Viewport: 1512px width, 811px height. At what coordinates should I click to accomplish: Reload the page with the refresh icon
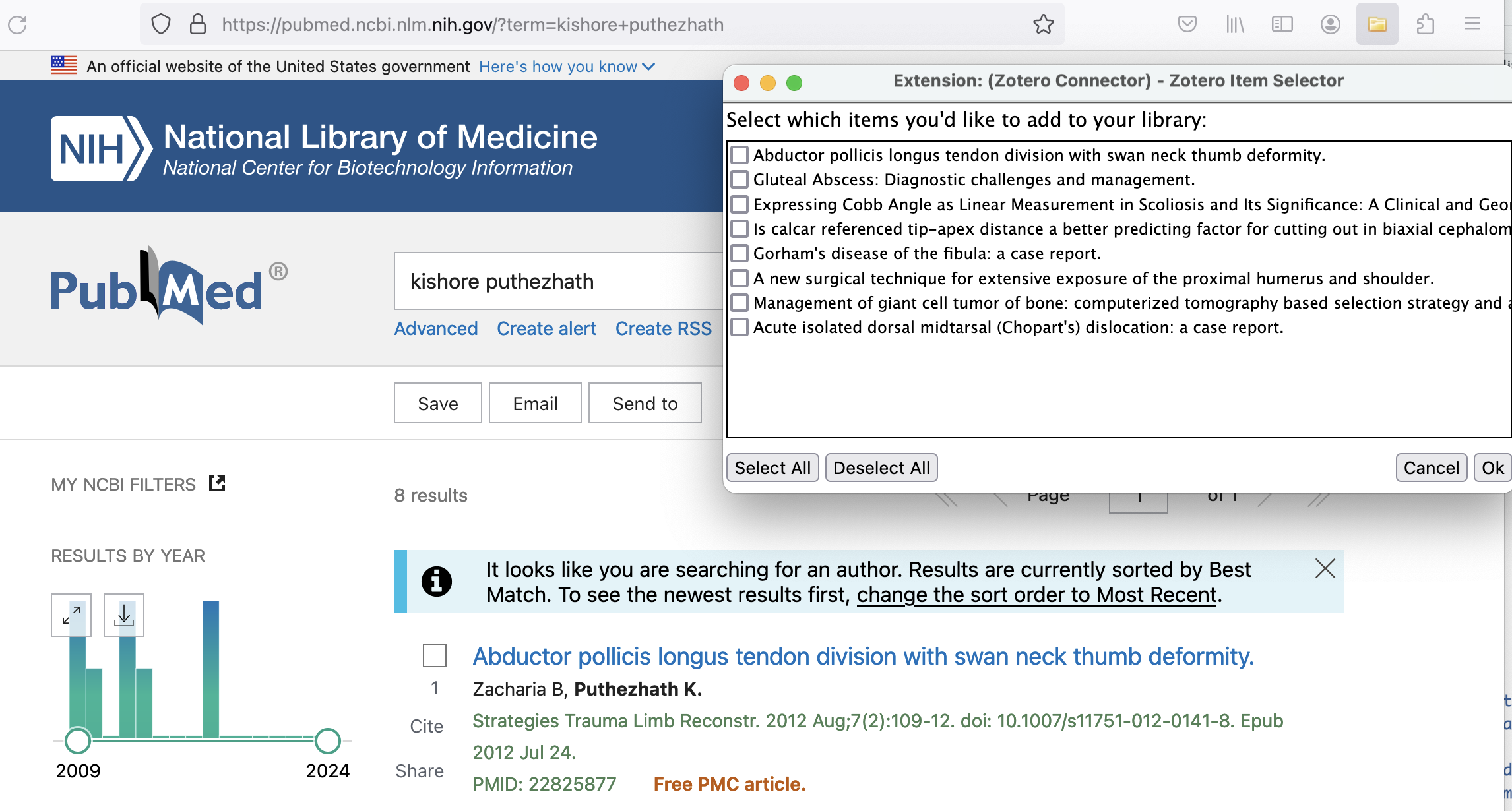(x=18, y=25)
